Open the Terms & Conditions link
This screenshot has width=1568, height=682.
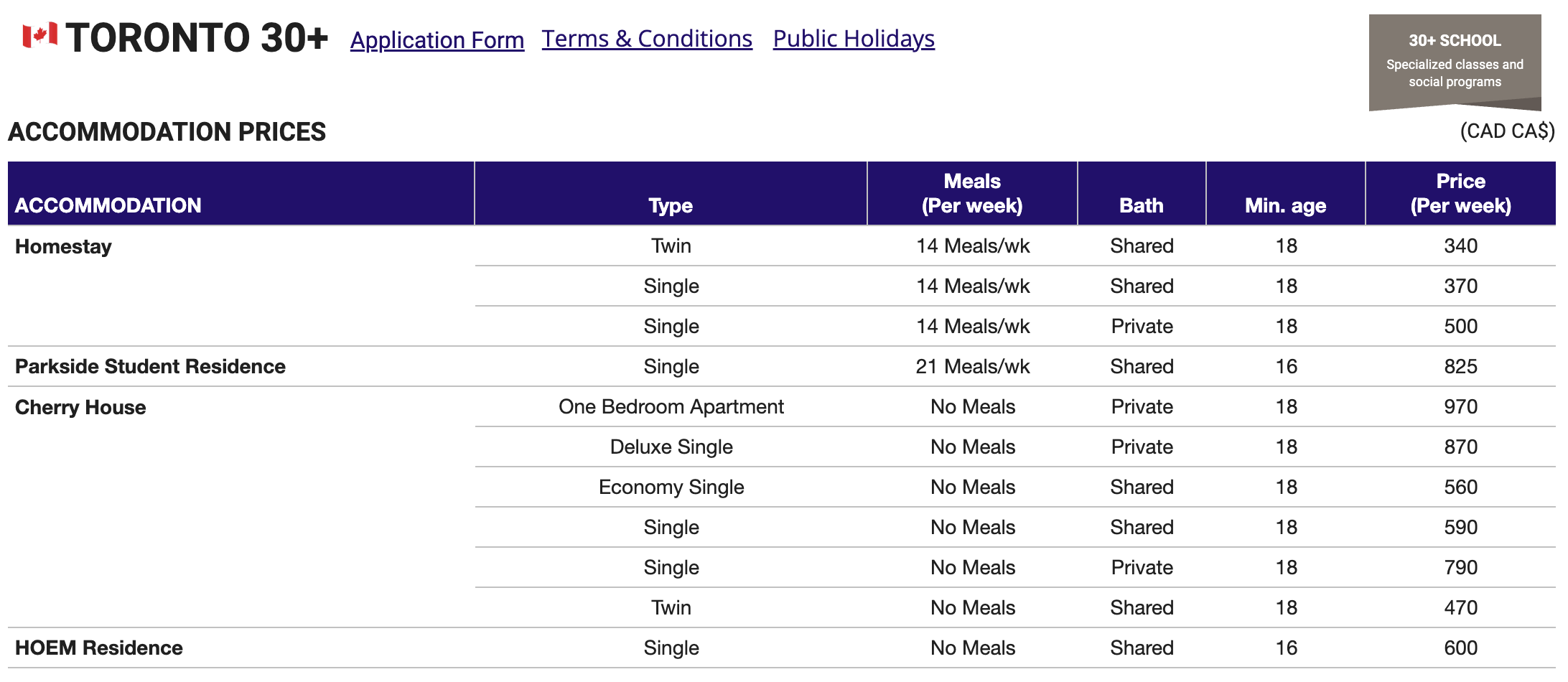[x=646, y=39]
